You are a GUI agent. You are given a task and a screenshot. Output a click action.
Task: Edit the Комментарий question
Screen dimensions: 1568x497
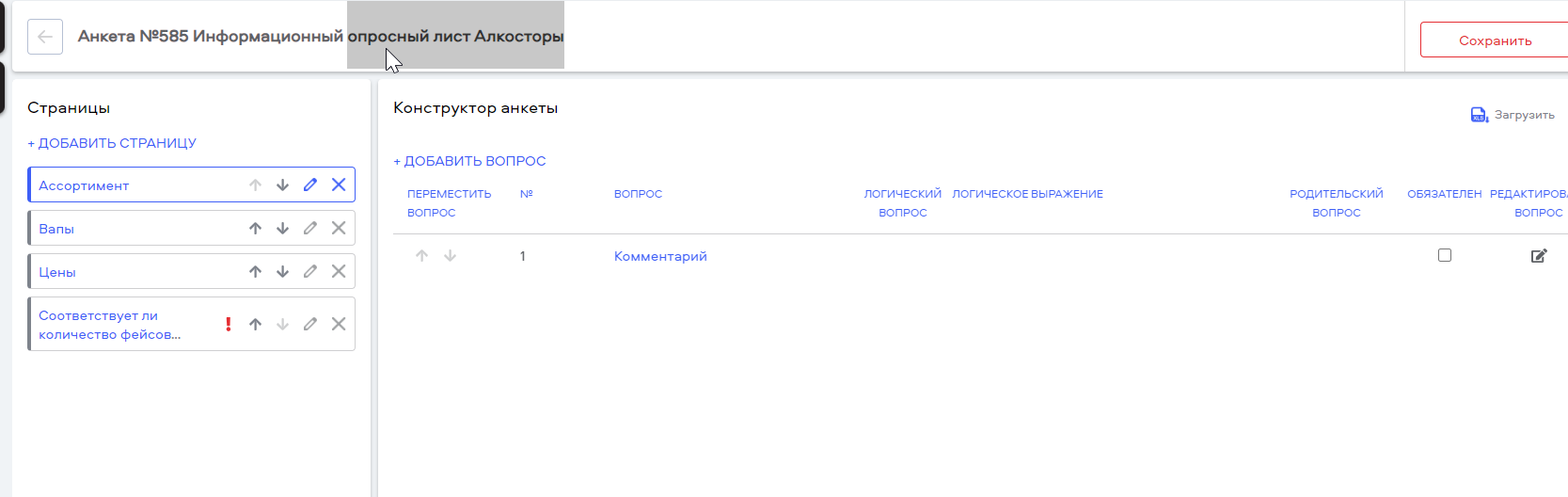pyautogui.click(x=1539, y=256)
